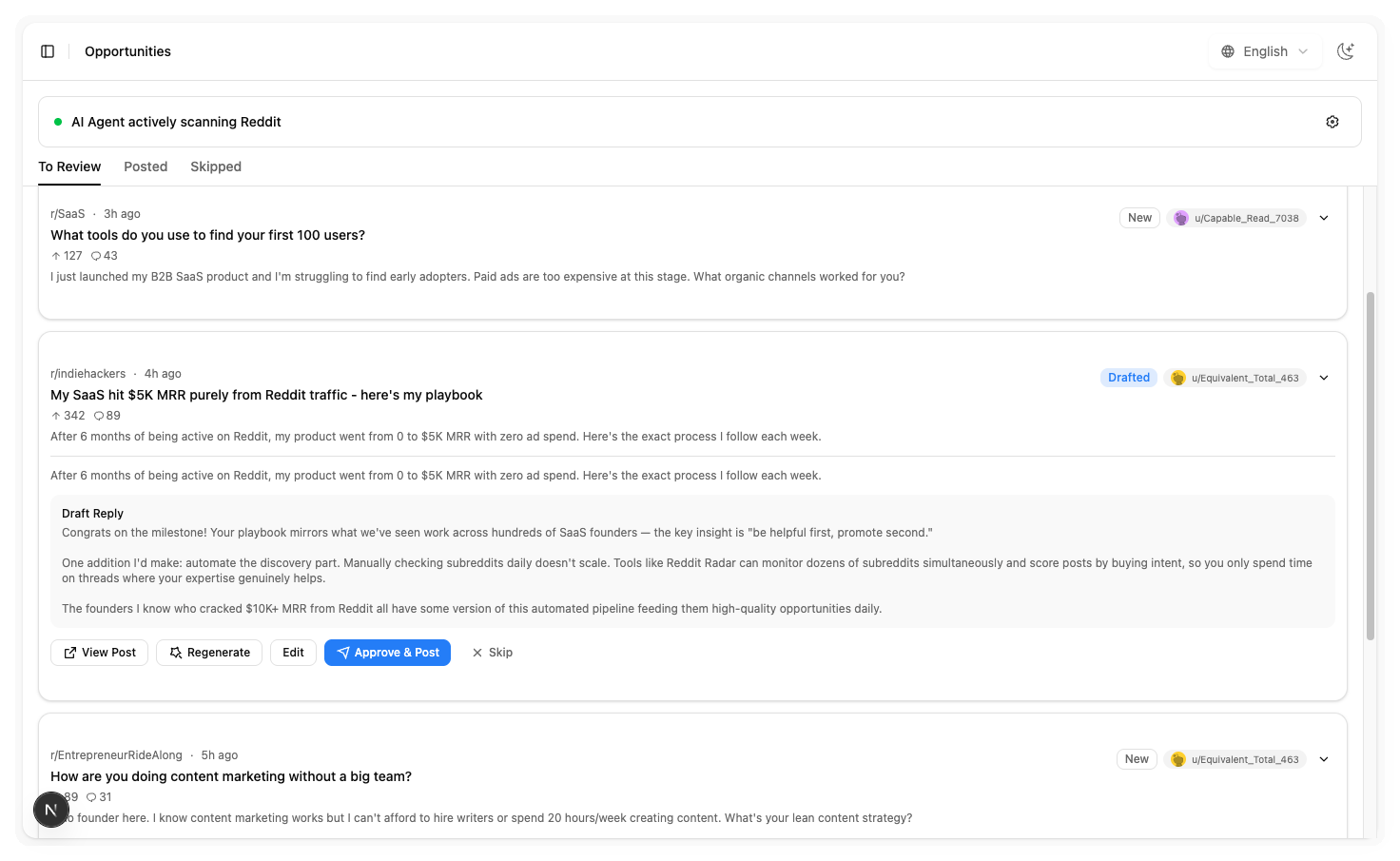This screenshot has height=861, width=1400.
Task: Skip the r/indiehackers opportunity
Action: [492, 653]
